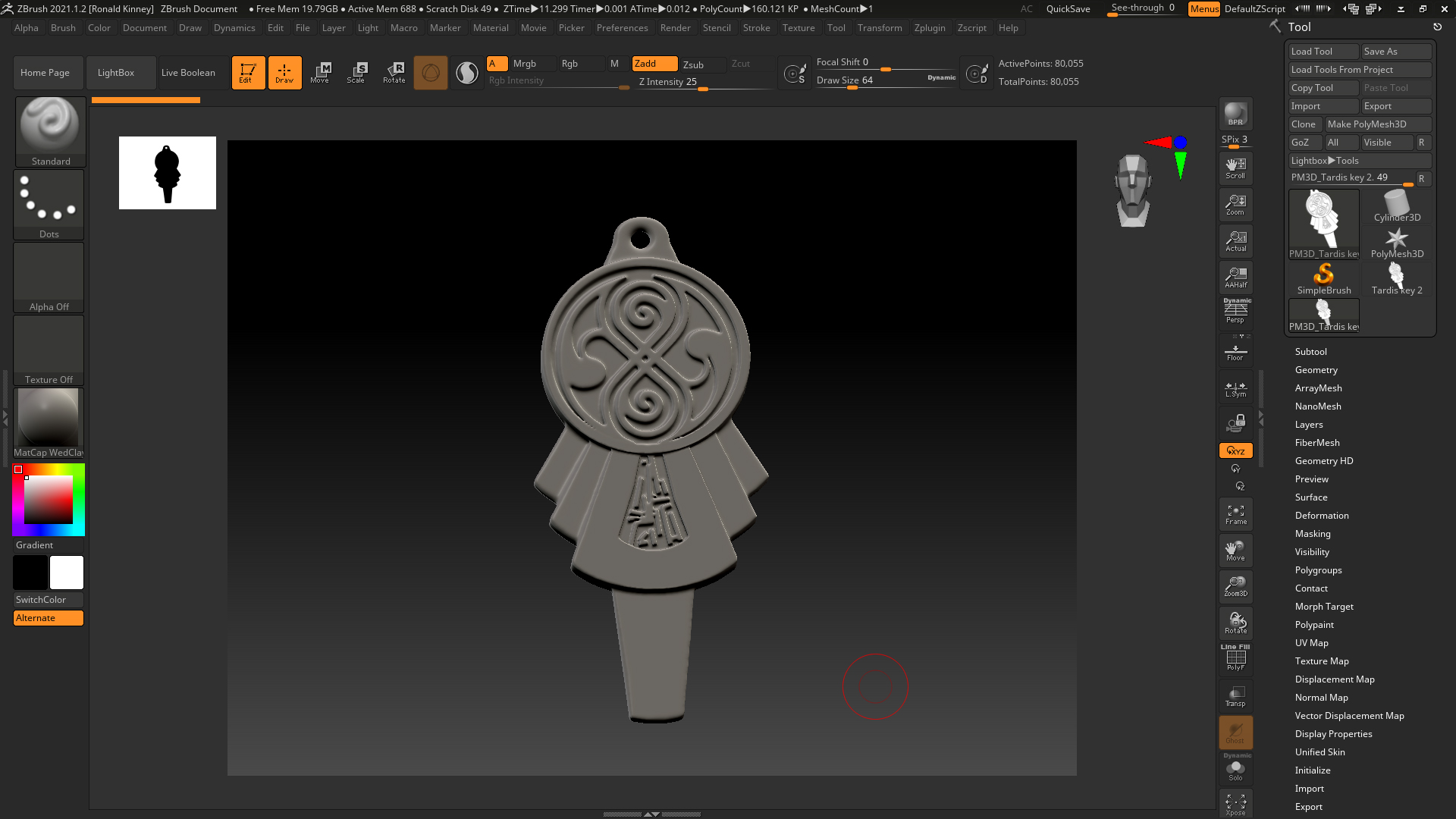Screen dimensions: 1456x819
Task: Open Lightbox Tools browser
Action: (1360, 161)
